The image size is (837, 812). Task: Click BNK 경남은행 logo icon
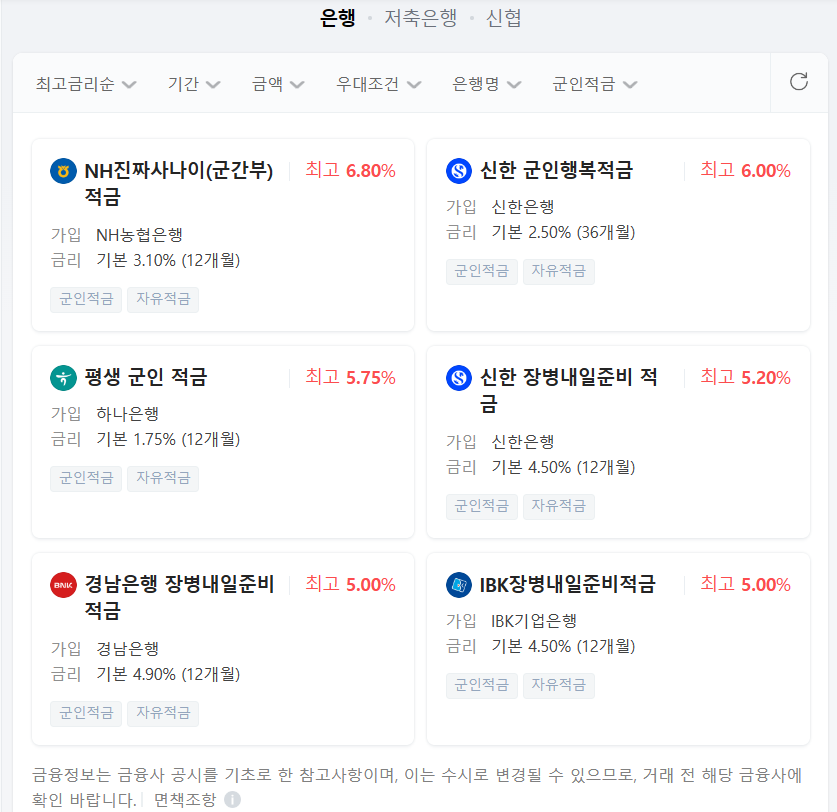click(x=63, y=585)
